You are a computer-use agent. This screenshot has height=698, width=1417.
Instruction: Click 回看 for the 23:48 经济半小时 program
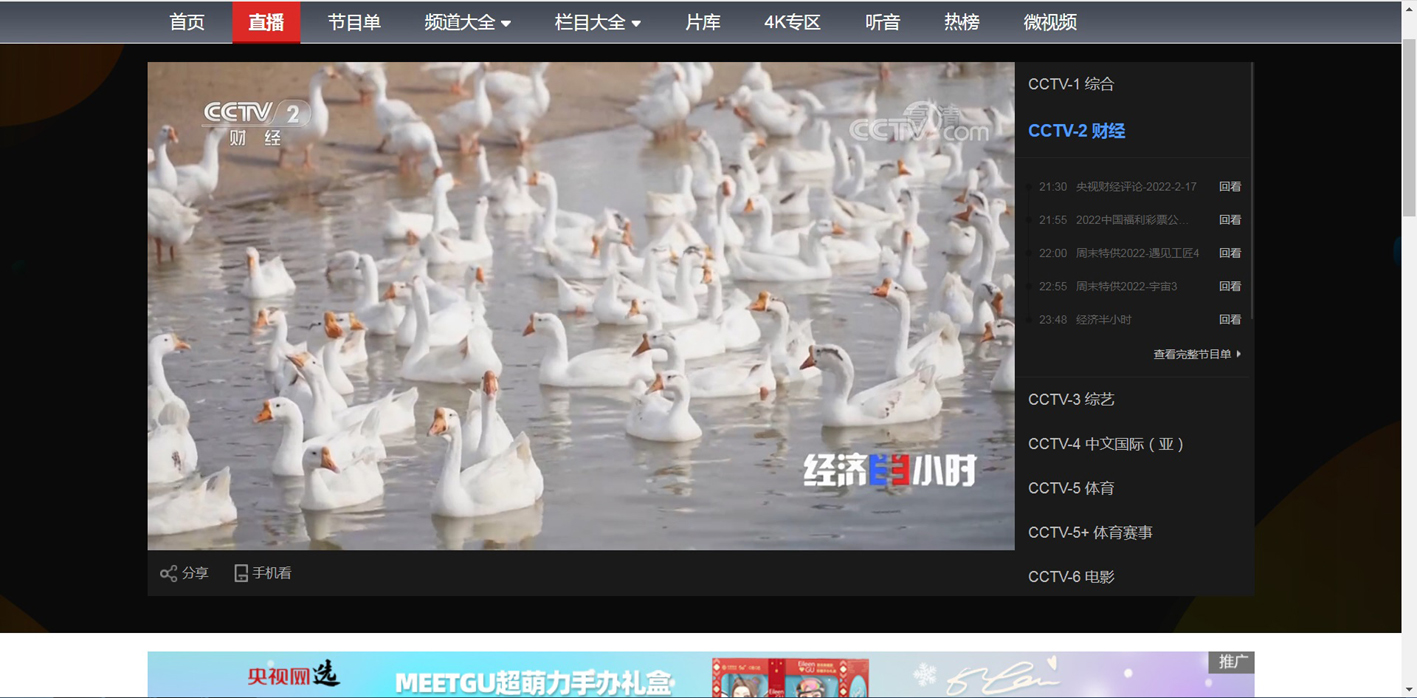coord(1230,320)
